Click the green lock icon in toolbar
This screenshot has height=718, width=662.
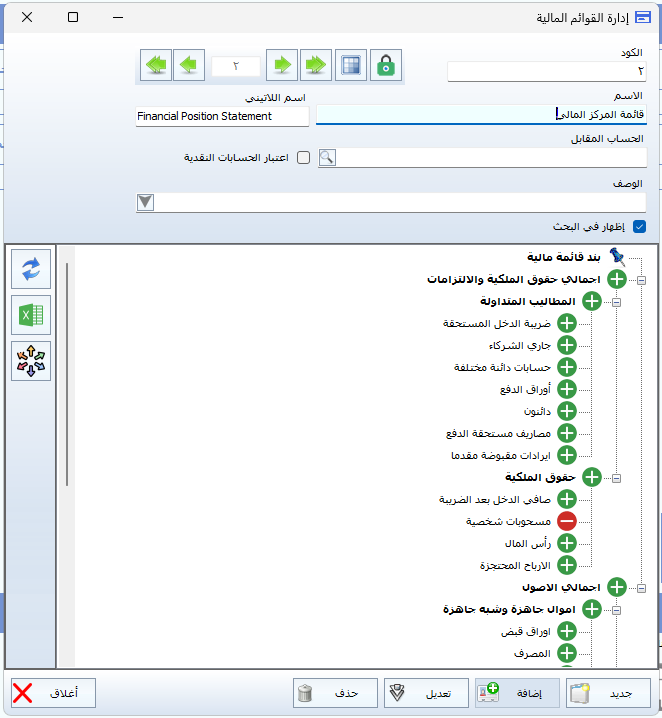386,65
